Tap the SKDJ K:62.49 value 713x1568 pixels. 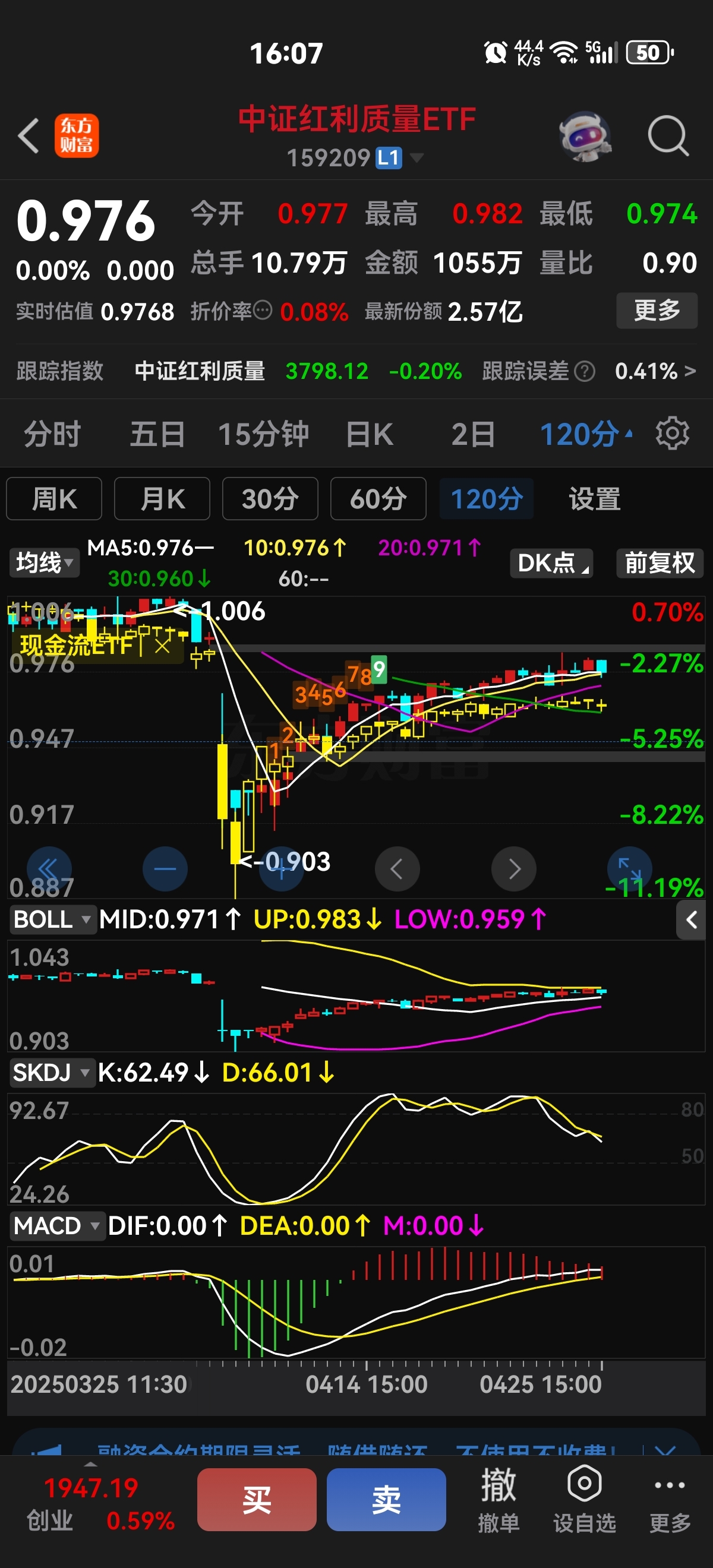tap(153, 1073)
